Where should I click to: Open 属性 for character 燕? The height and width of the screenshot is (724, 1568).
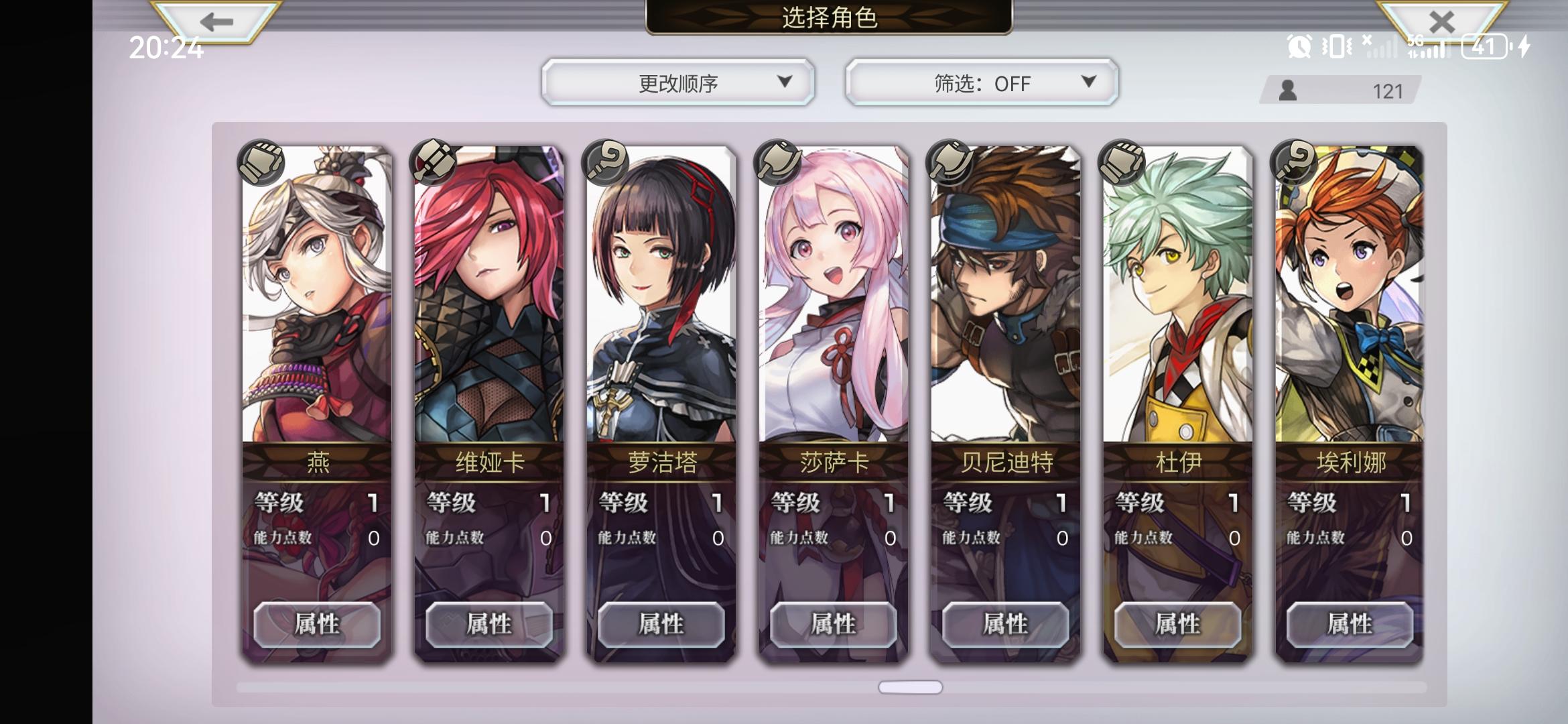(x=317, y=624)
